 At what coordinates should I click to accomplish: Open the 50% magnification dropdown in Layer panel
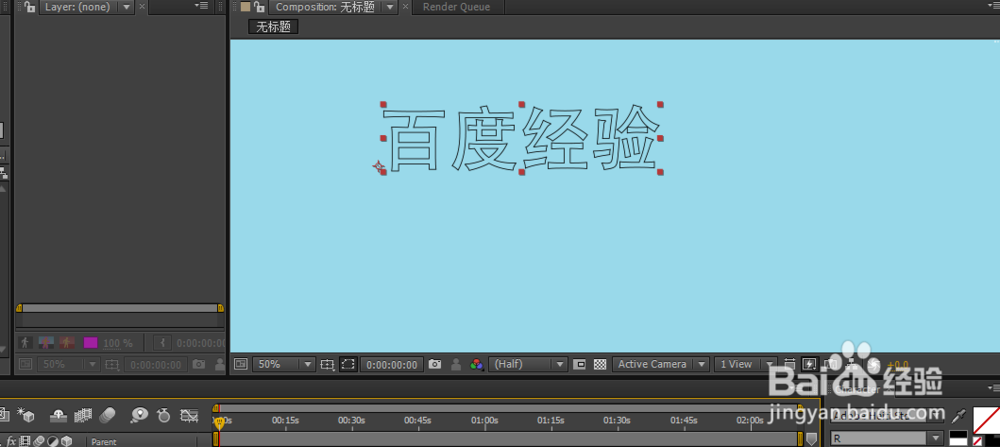pos(68,364)
